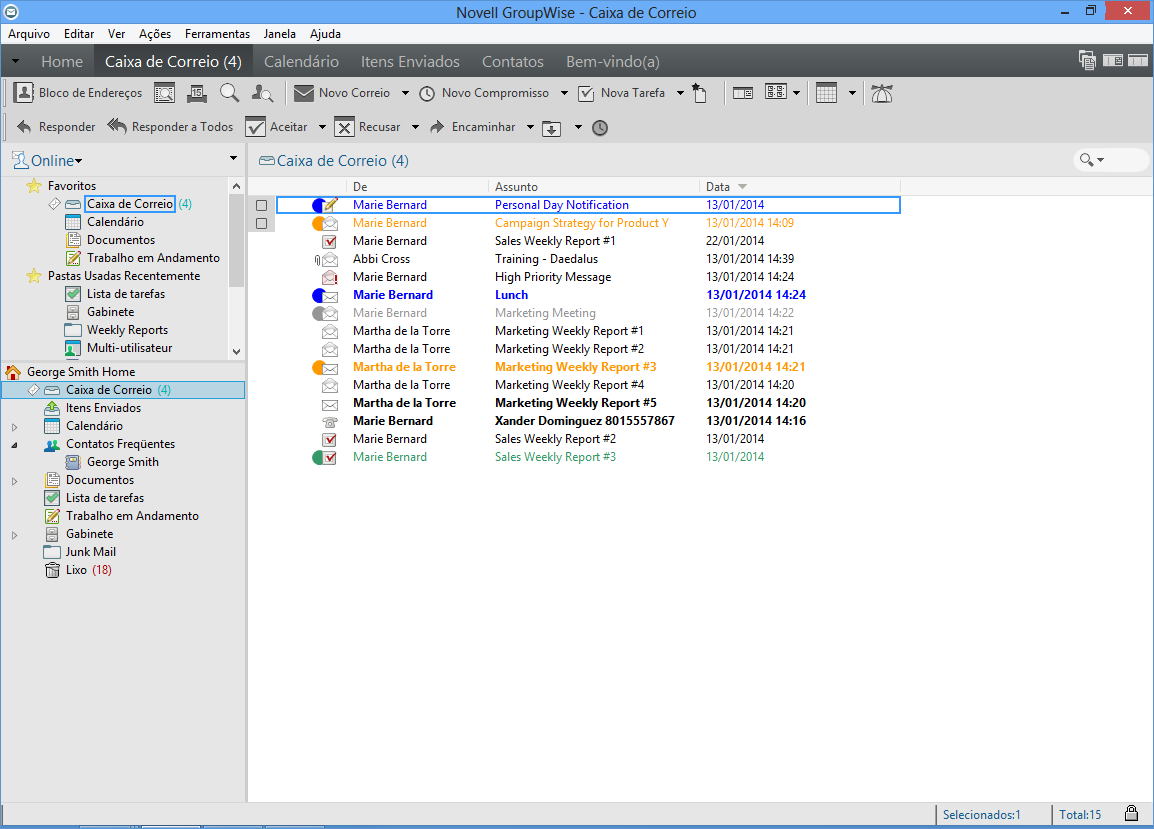Open the Ações menu
The height and width of the screenshot is (829, 1154).
[155, 34]
